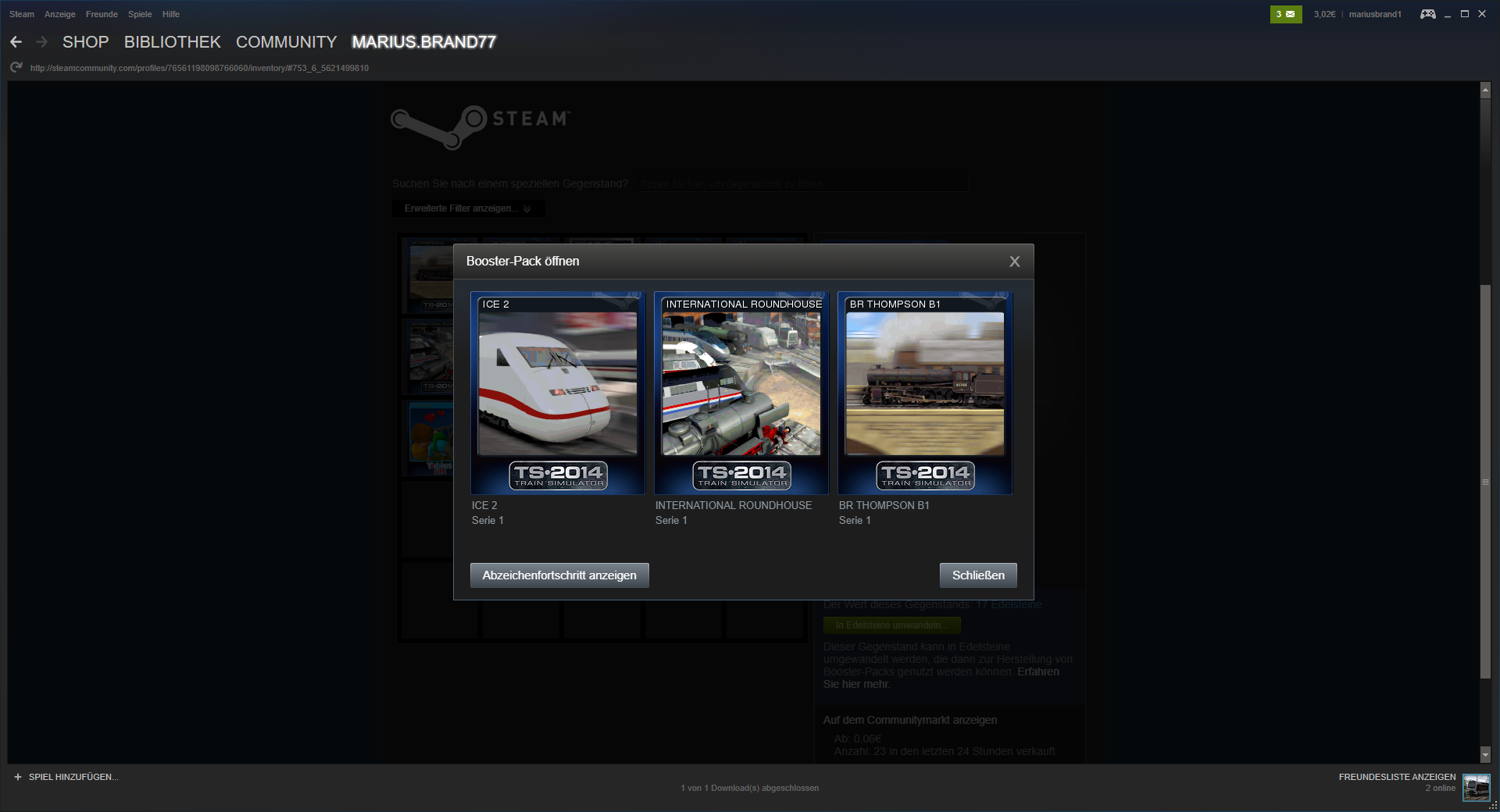Click the Schließen button
This screenshot has height=812, width=1500.
978,575
